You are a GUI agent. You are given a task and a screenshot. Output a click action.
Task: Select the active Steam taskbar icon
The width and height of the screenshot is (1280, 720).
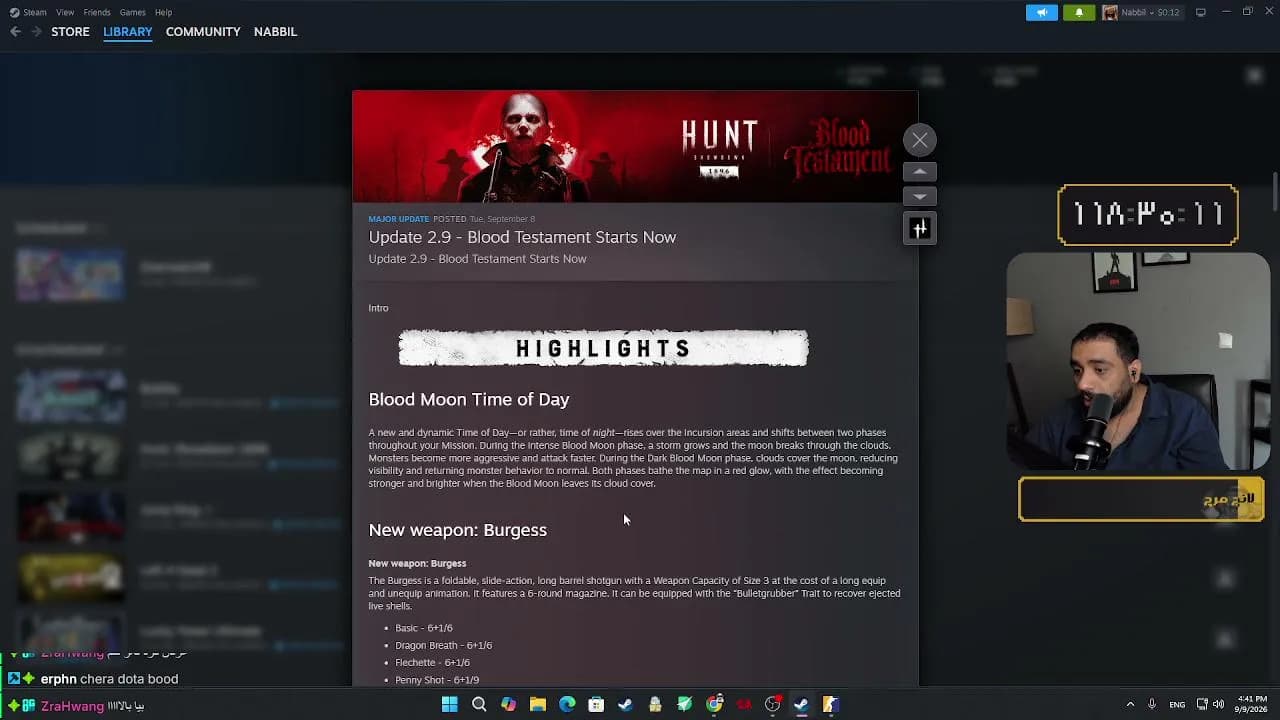coord(801,704)
